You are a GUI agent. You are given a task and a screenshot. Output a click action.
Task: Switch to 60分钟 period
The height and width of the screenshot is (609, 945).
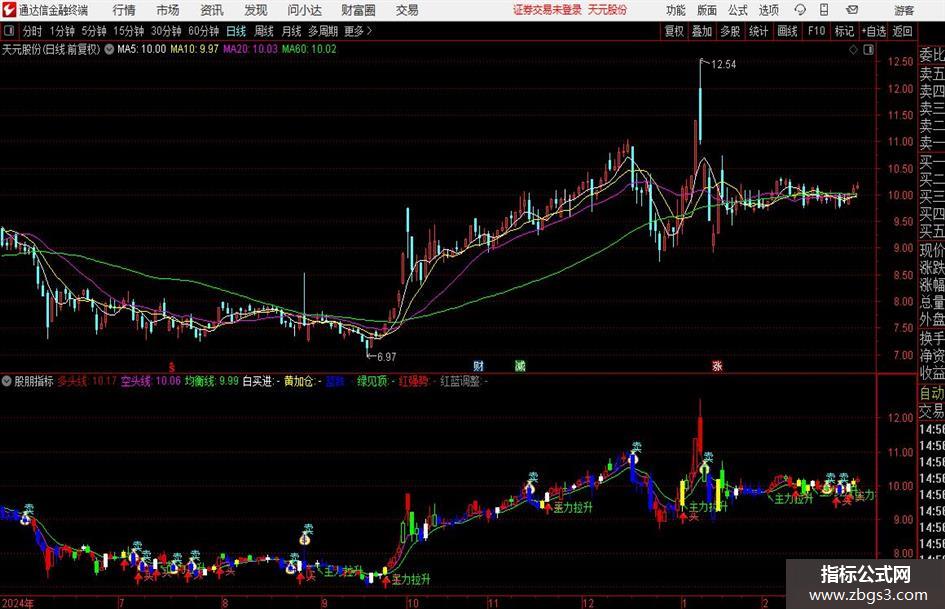click(x=204, y=31)
